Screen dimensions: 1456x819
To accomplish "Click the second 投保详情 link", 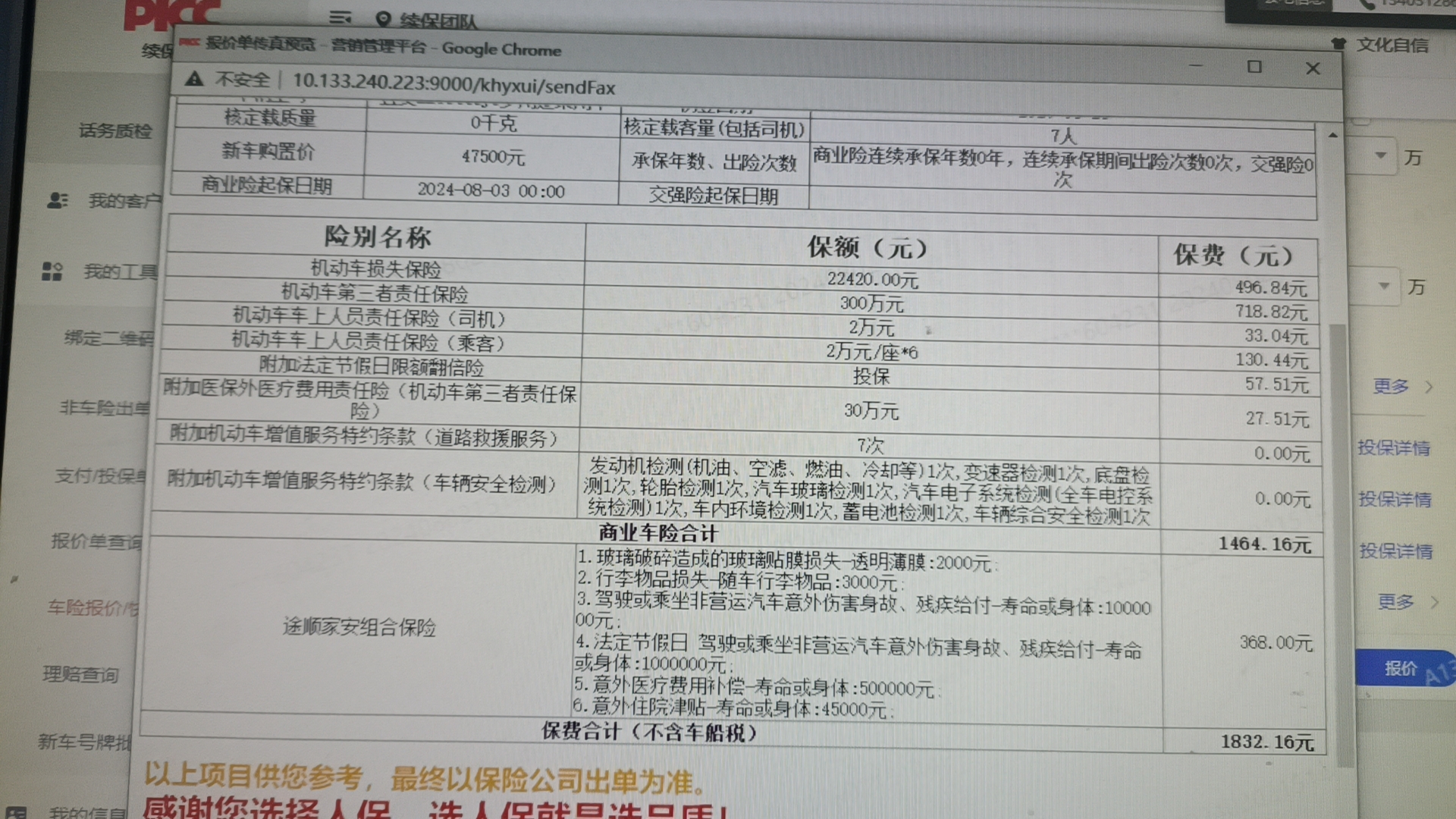I will click(x=1395, y=499).
